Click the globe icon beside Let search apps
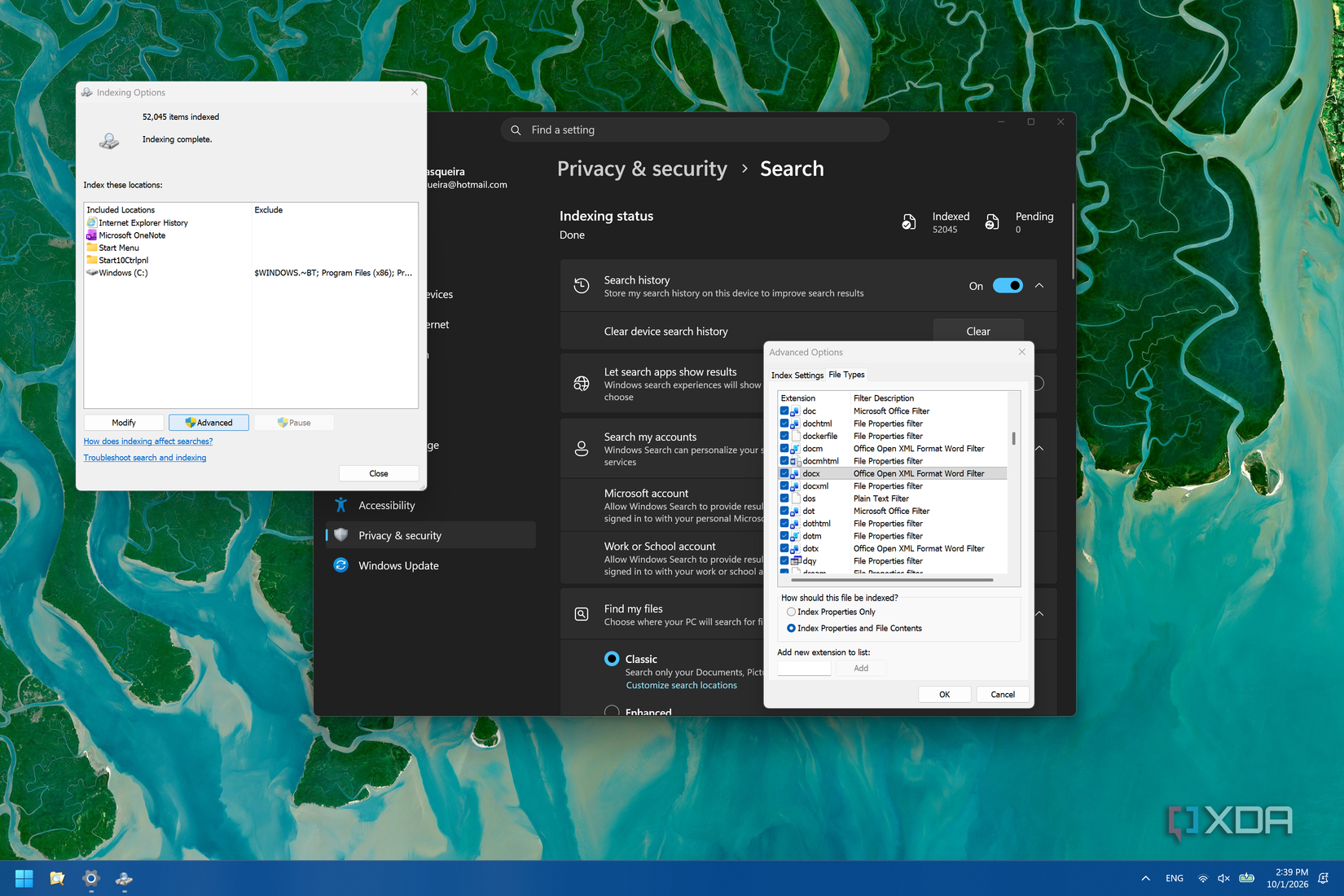 582,384
